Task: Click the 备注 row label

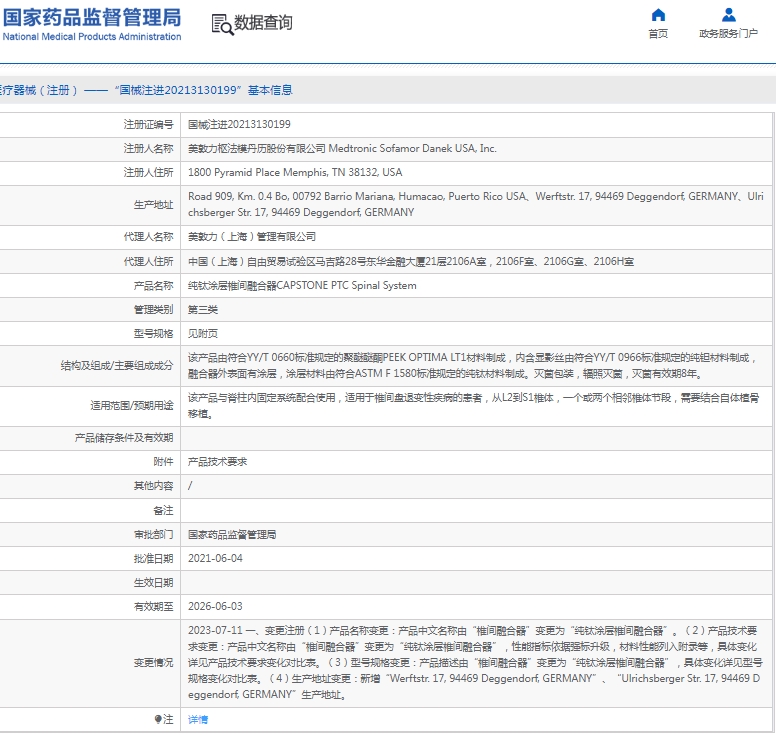Action: (163, 510)
